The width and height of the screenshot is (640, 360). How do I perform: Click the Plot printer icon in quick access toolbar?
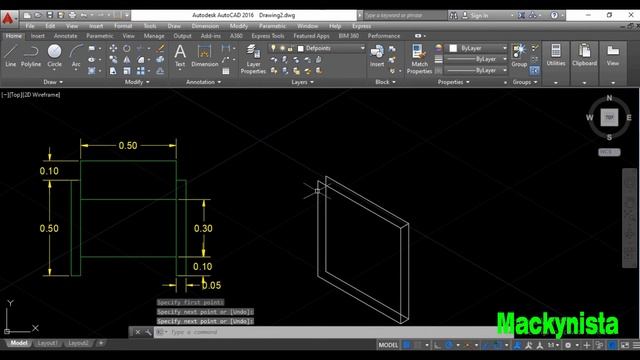click(72, 15)
